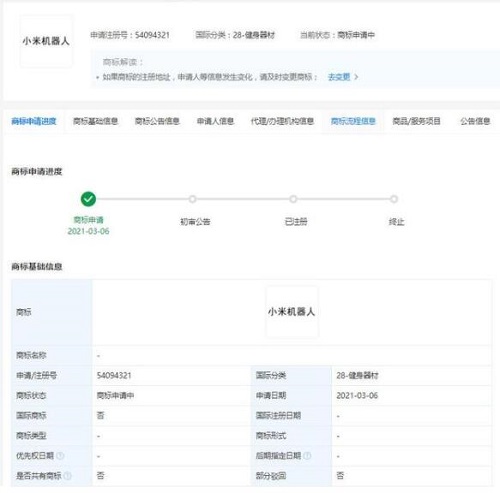
Task: Click the 去变更 link
Action: coord(339,77)
